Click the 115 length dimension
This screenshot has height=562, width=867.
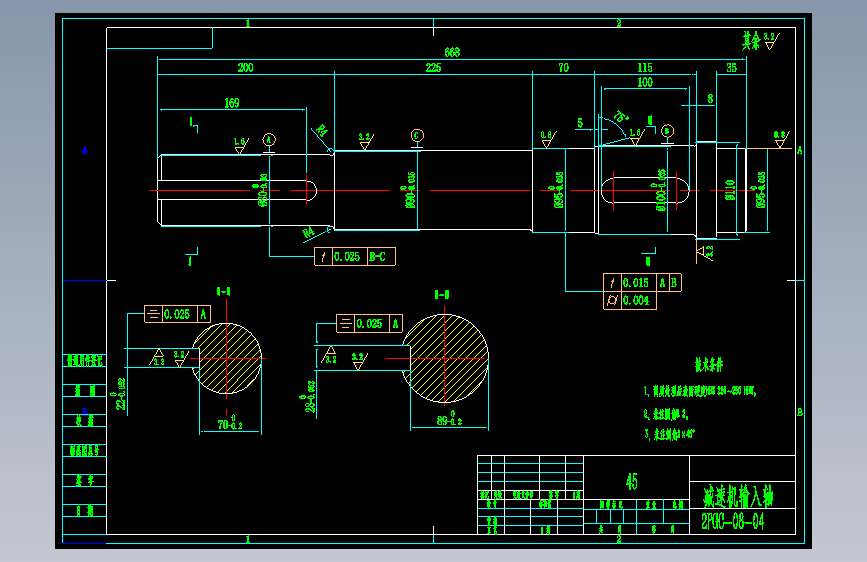(x=645, y=67)
